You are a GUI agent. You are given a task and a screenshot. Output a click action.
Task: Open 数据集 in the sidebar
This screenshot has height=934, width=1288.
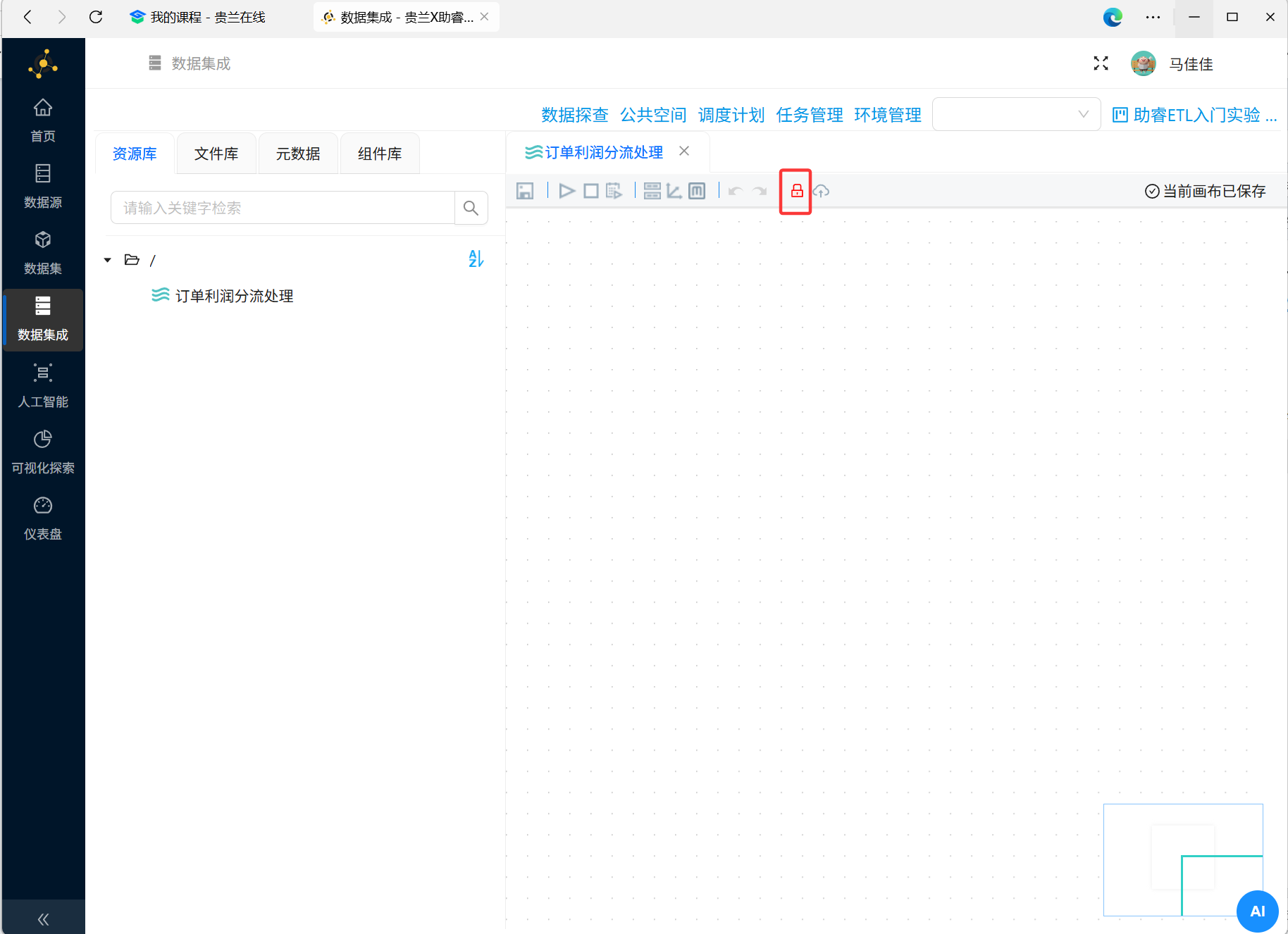[43, 253]
